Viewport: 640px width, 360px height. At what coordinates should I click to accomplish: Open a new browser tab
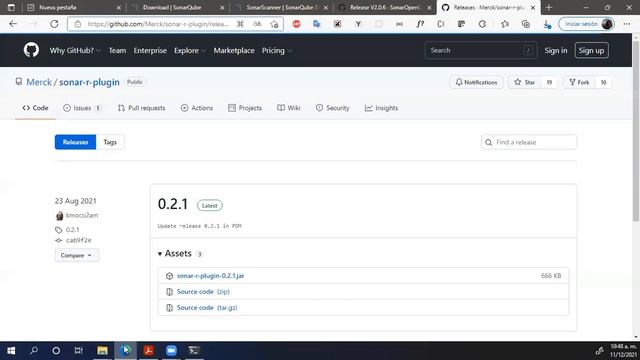(549, 7)
